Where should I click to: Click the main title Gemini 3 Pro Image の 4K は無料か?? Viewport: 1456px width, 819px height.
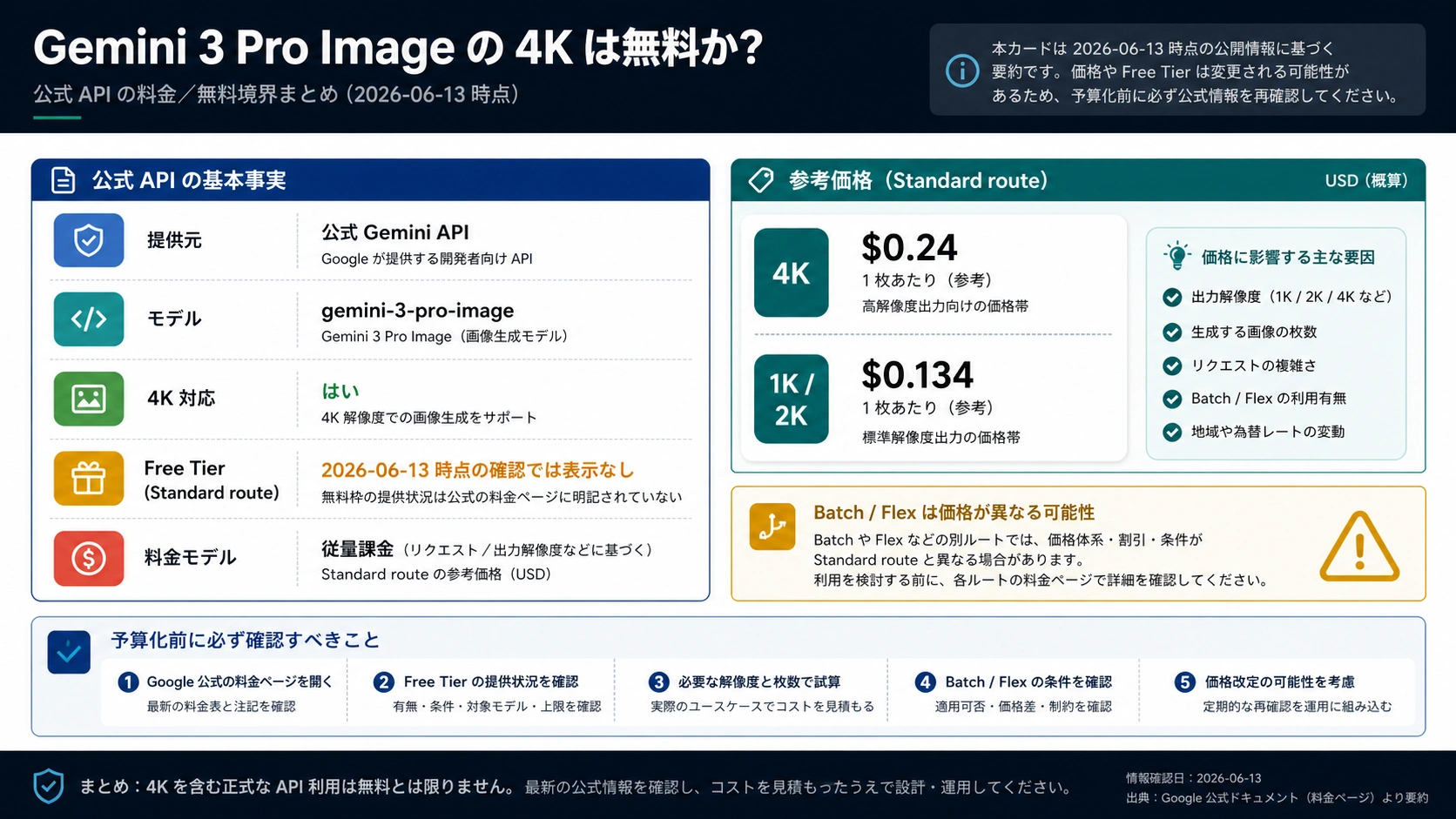pyautogui.click(x=398, y=48)
